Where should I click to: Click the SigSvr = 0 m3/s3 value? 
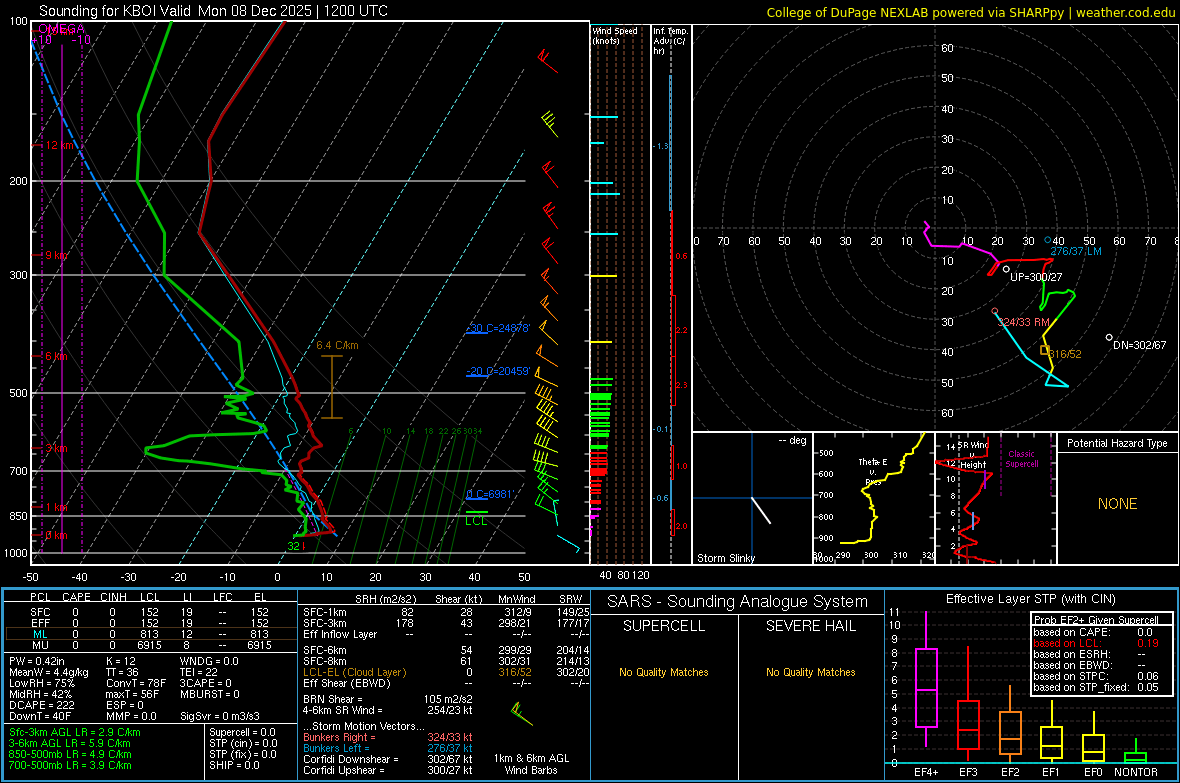[220, 717]
